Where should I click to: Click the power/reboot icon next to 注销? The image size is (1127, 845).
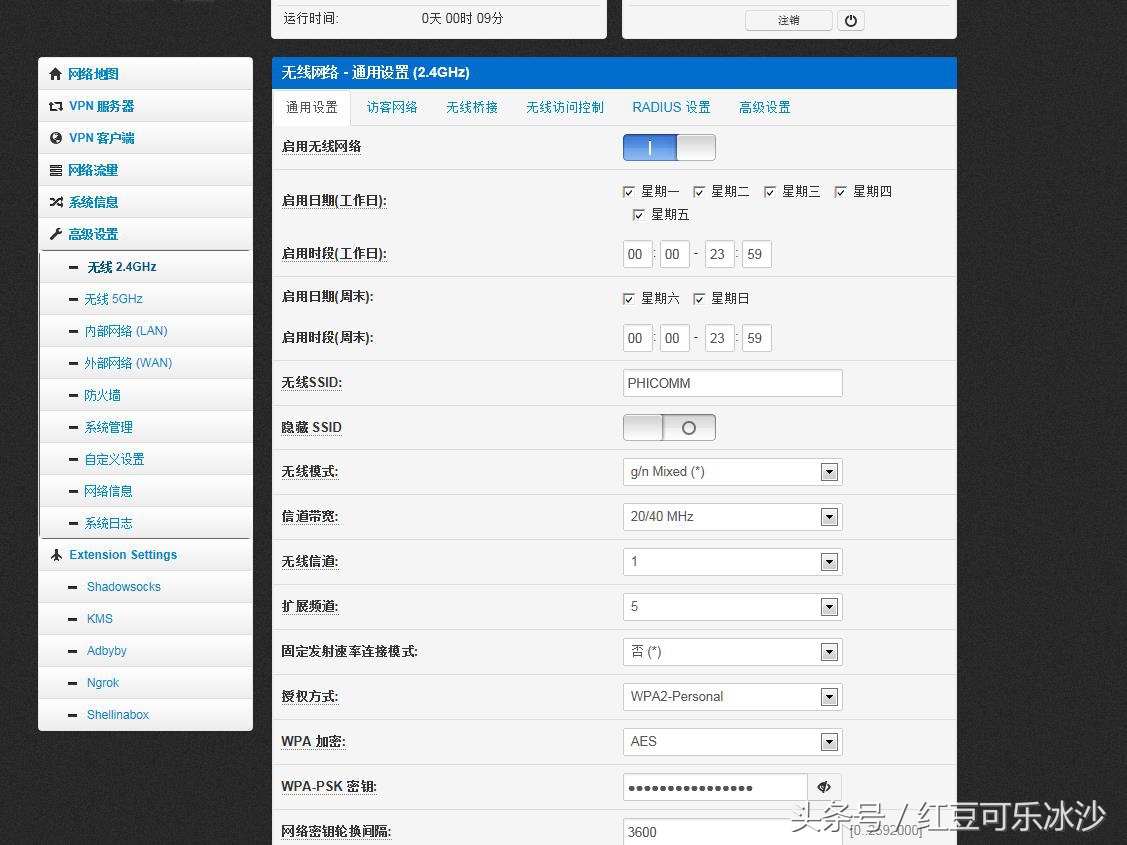tap(850, 20)
